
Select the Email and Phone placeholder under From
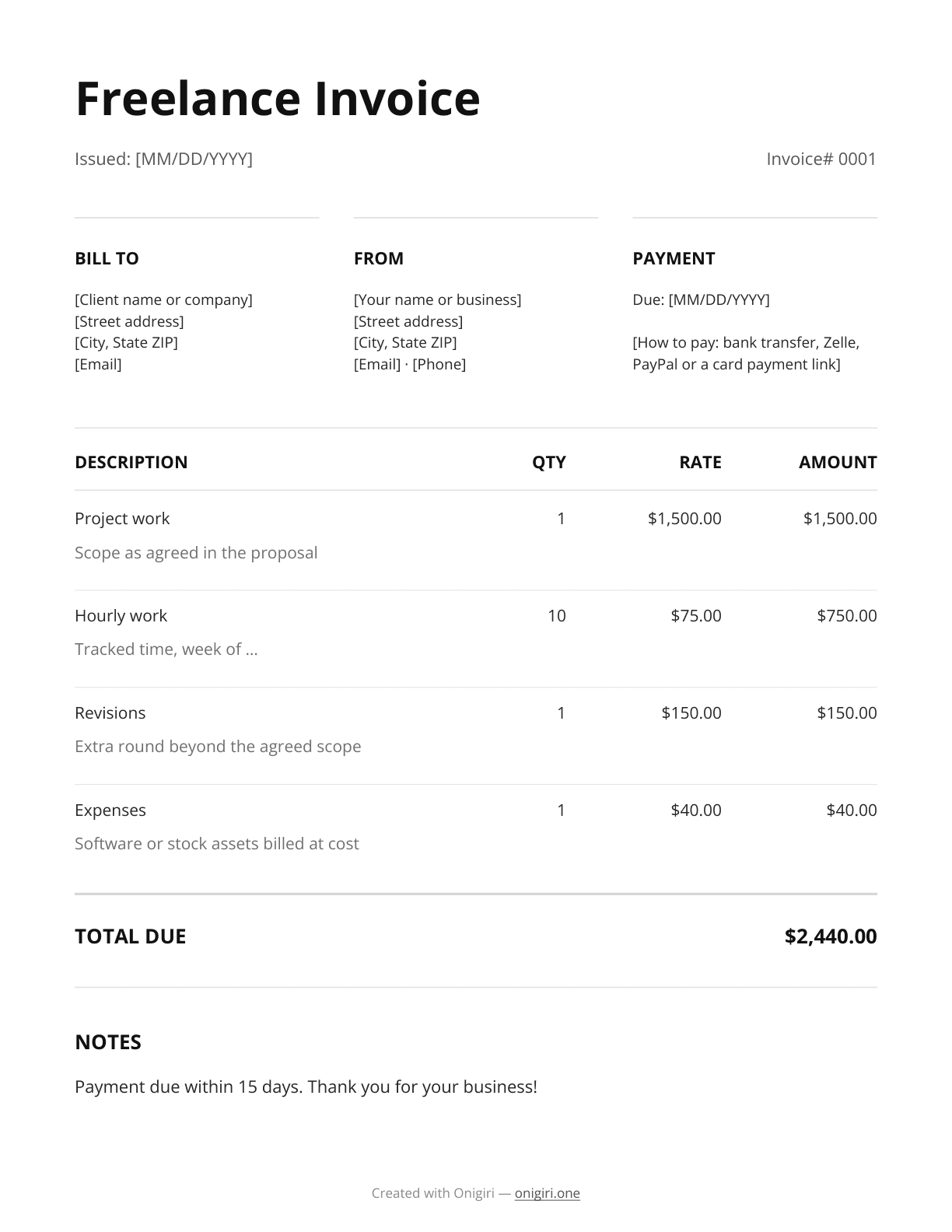pos(410,364)
